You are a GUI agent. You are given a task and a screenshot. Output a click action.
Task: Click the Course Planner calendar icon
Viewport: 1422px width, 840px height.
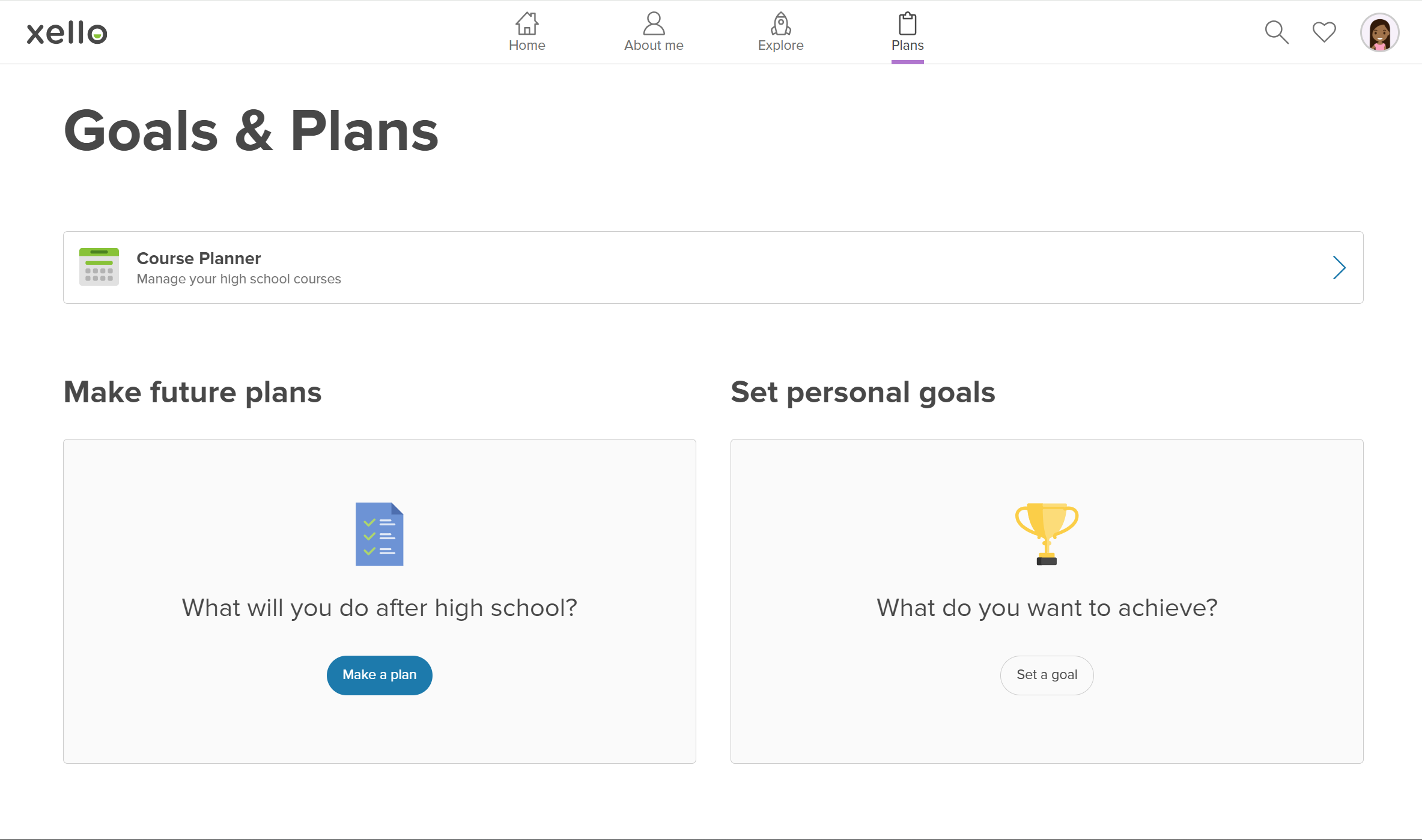(x=99, y=267)
